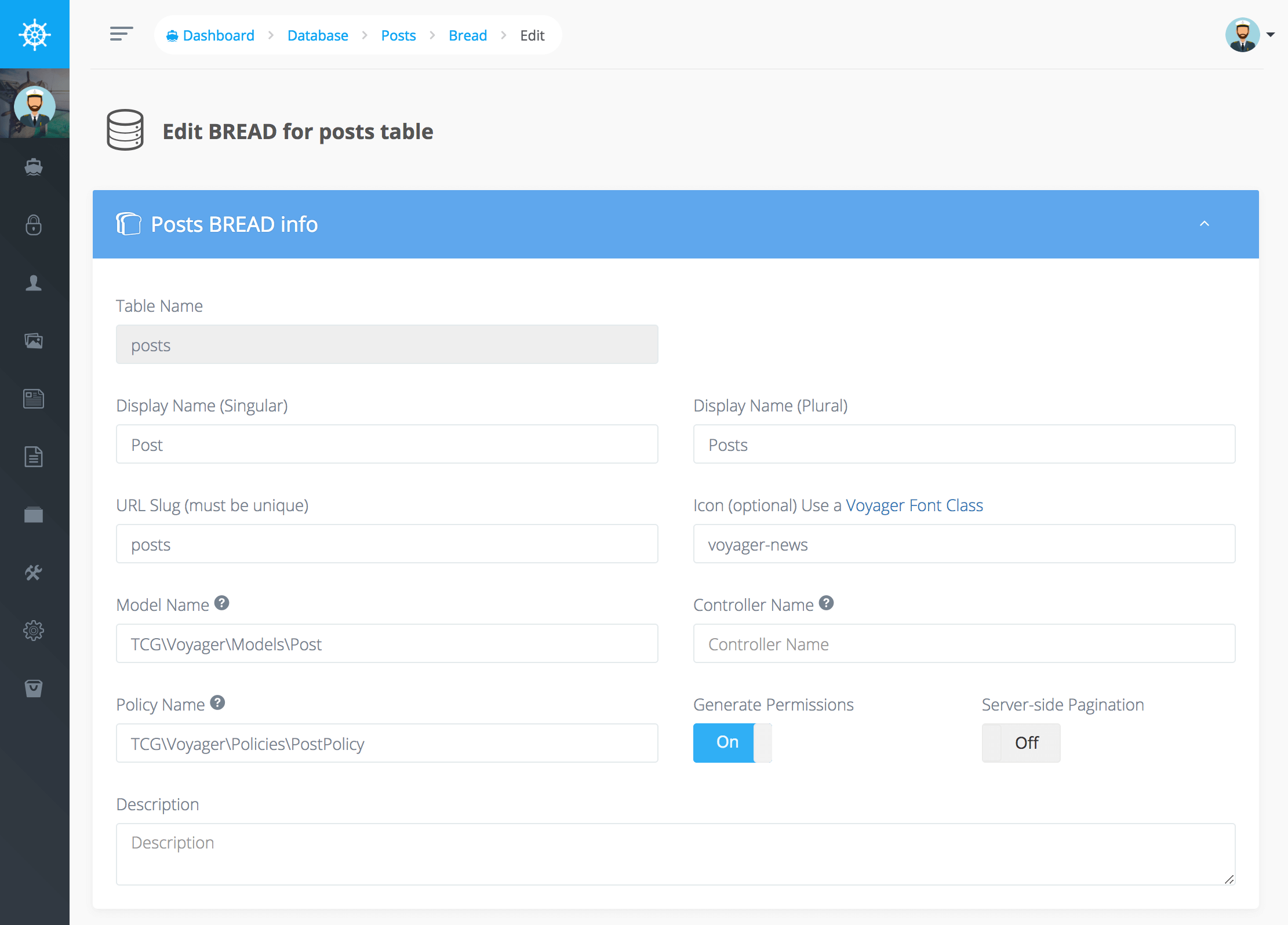The width and height of the screenshot is (1288, 925).
Task: Open the settings gear sidebar icon
Action: (x=34, y=631)
